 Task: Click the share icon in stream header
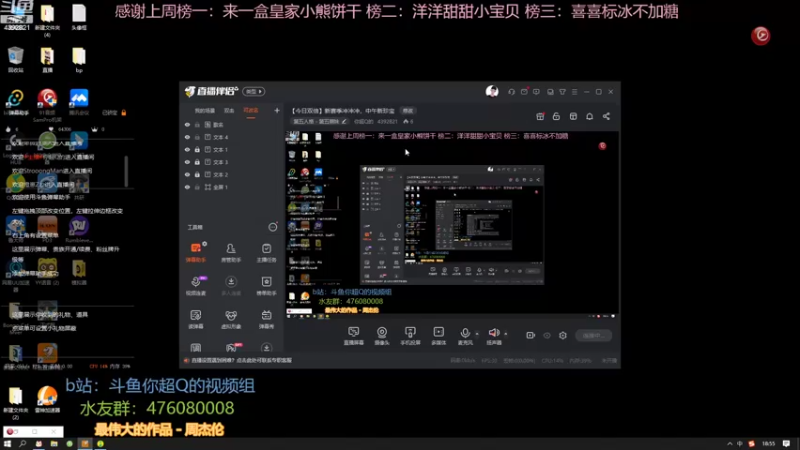pyautogui.click(x=606, y=116)
